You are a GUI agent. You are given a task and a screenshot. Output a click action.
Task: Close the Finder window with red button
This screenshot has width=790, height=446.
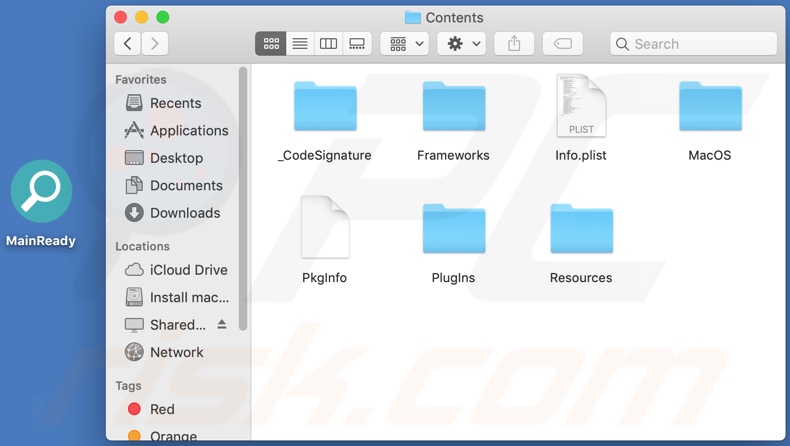coord(120,17)
